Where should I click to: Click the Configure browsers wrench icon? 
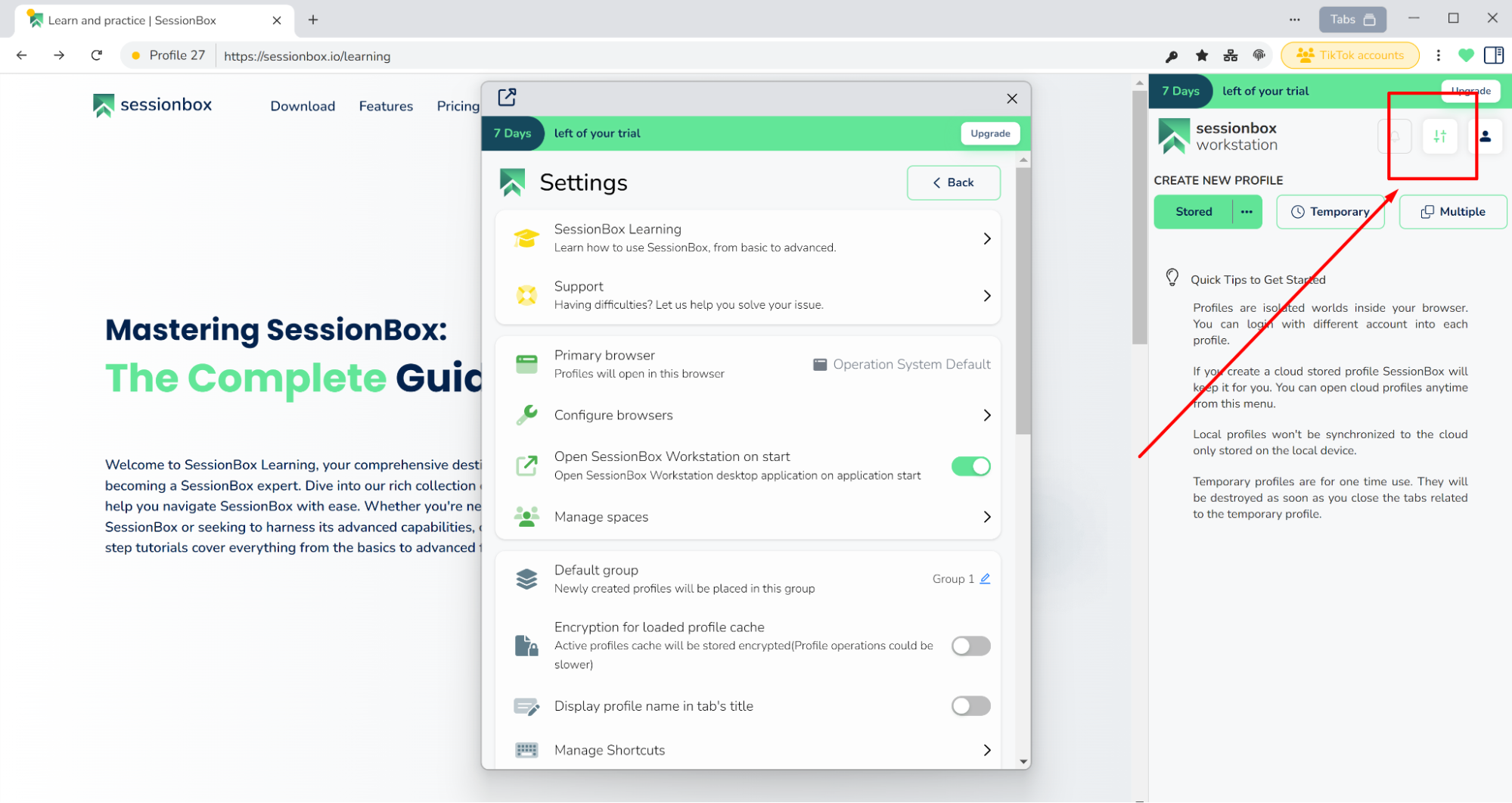(x=526, y=415)
